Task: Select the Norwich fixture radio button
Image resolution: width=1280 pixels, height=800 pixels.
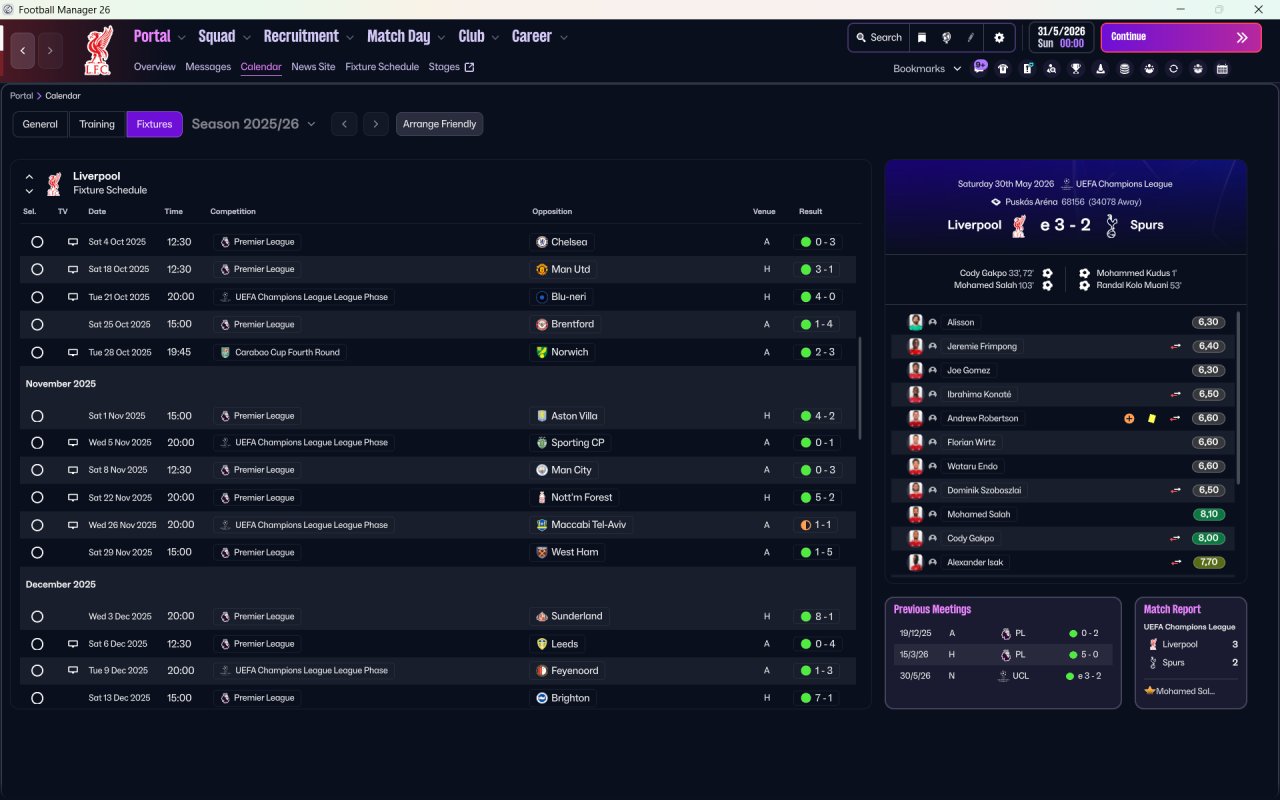Action: [37, 353]
